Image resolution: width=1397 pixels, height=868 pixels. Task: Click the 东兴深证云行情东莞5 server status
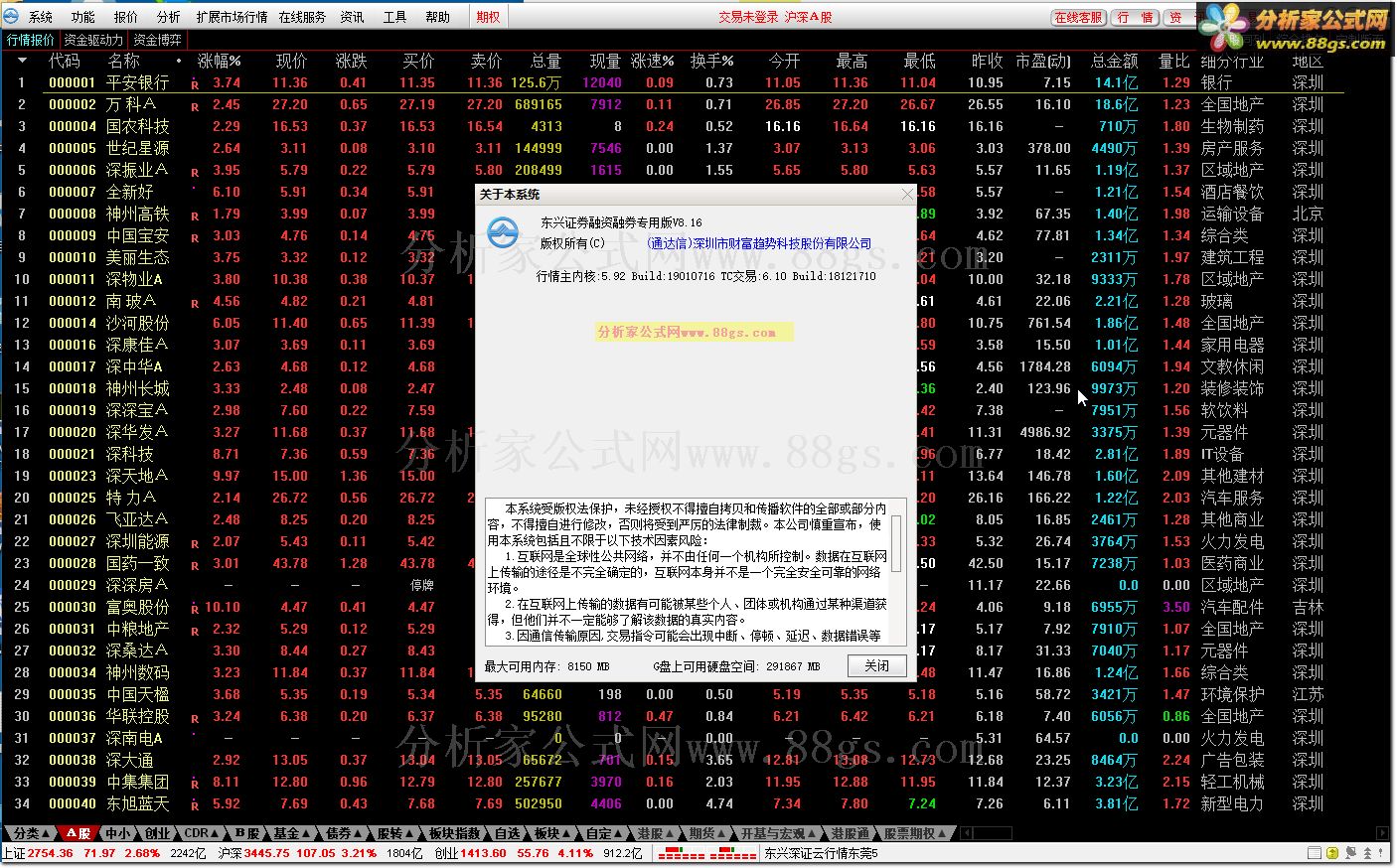pos(821,853)
